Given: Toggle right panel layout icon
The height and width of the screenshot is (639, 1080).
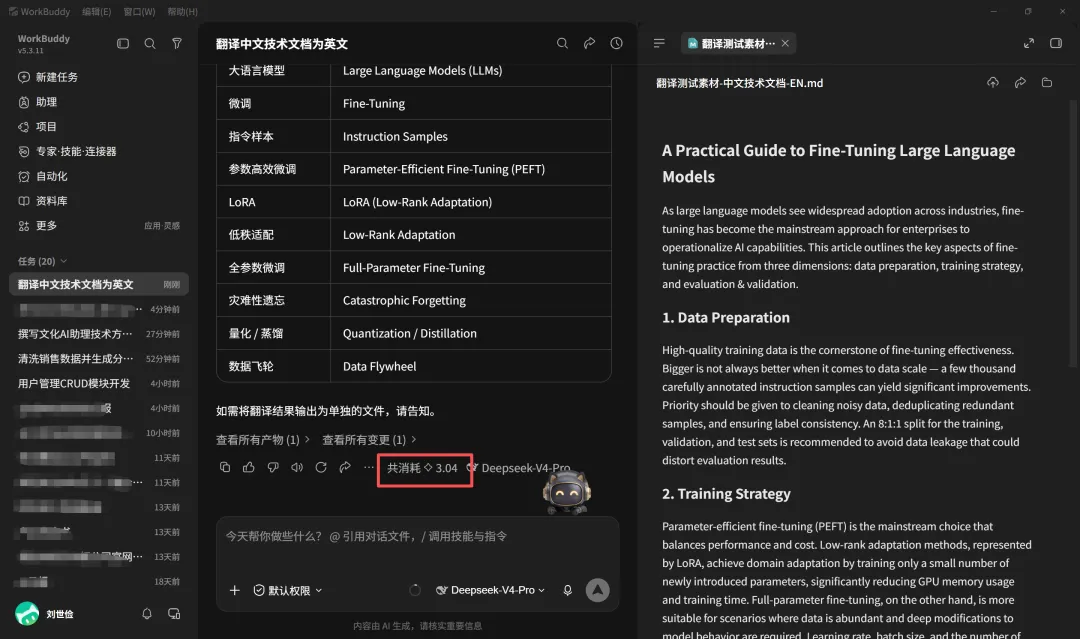Looking at the screenshot, I should tap(1056, 43).
